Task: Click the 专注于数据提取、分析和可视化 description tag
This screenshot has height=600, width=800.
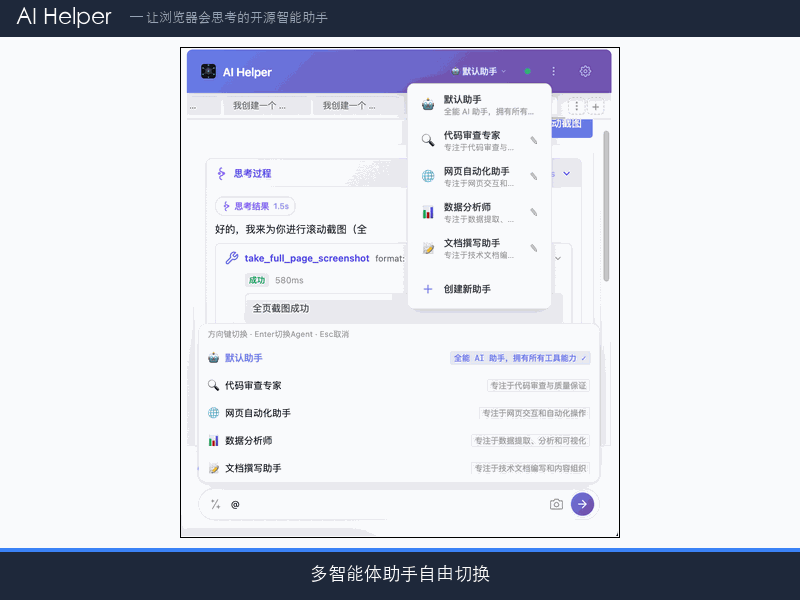Action: [x=530, y=441]
